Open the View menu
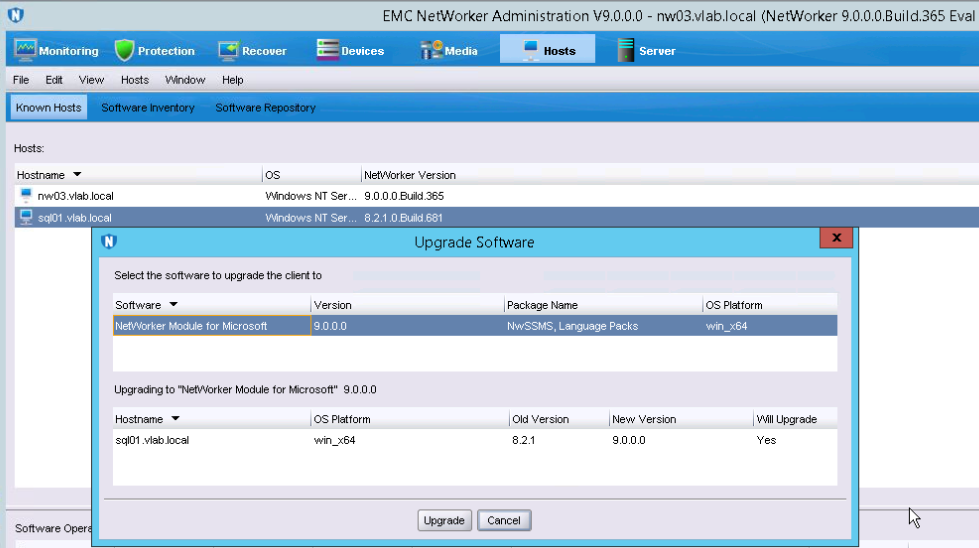This screenshot has width=979, height=548. click(91, 80)
